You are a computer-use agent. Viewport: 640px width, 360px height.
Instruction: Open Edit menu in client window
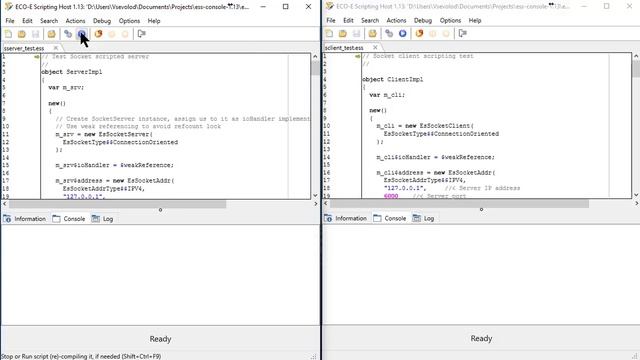(x=348, y=20)
